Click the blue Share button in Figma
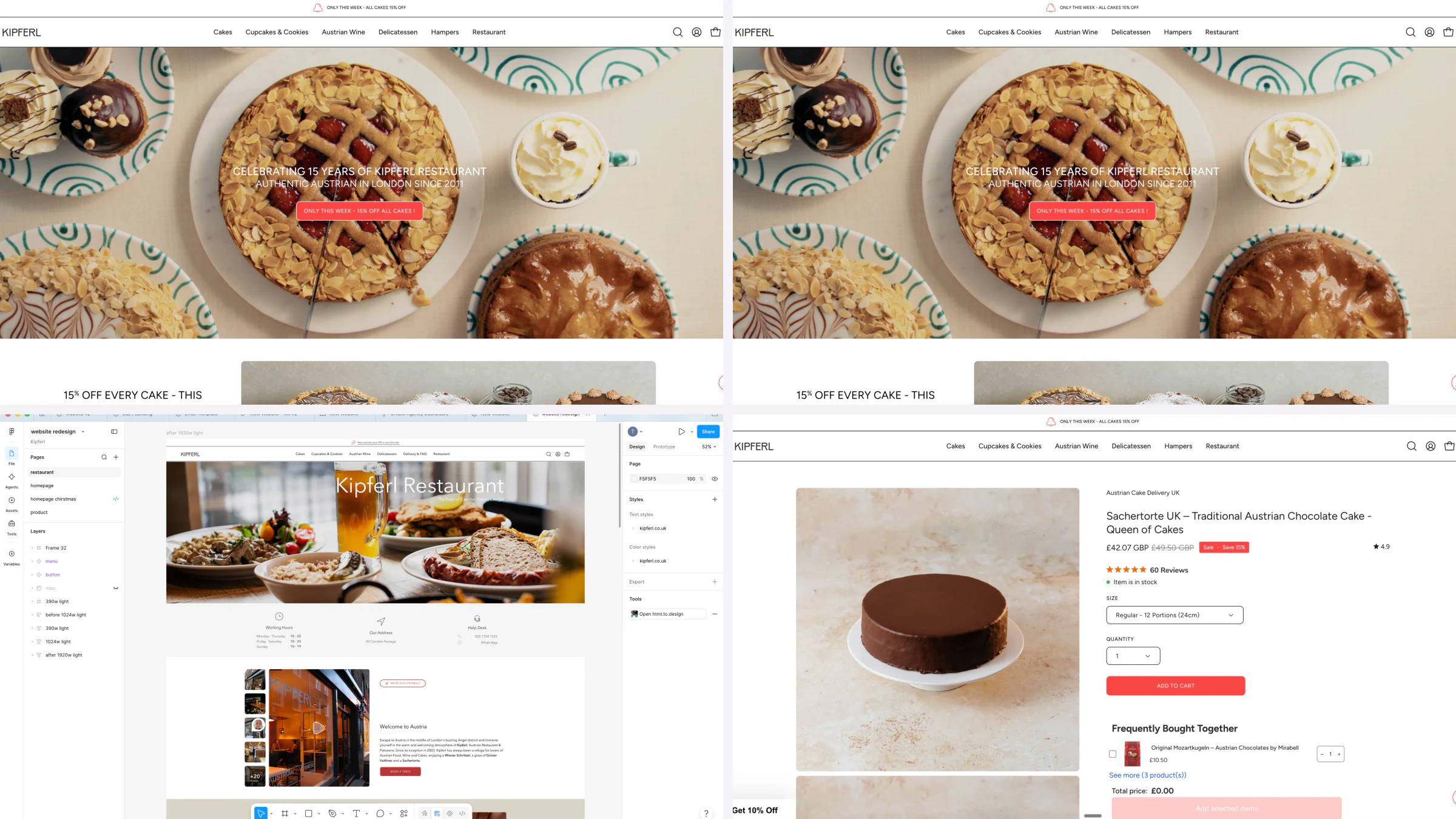Image resolution: width=1456 pixels, height=819 pixels. (708, 431)
